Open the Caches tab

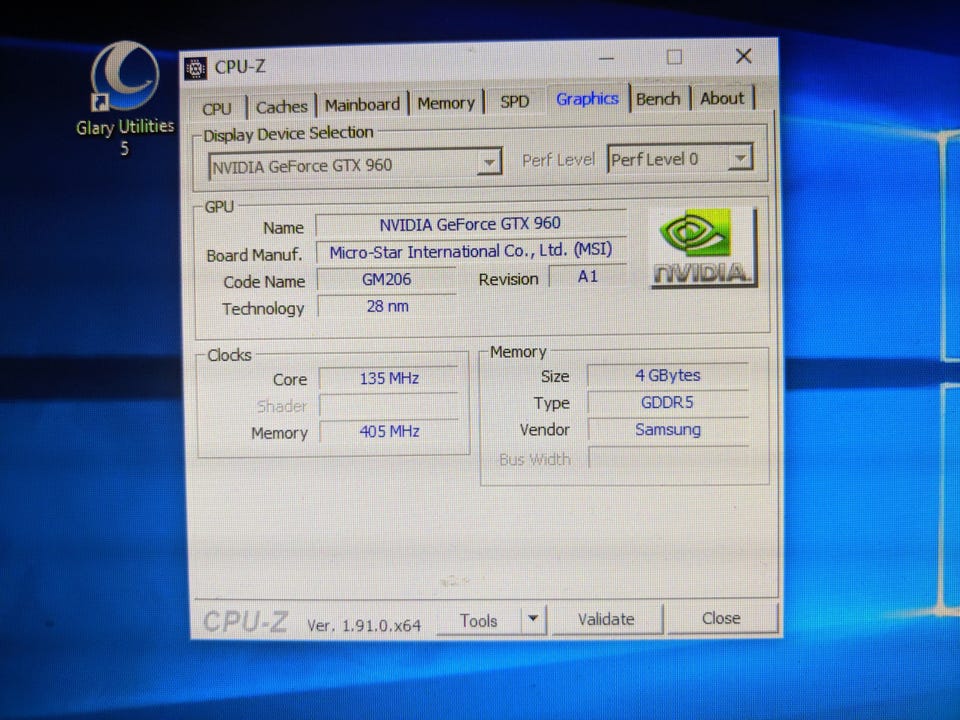click(282, 107)
